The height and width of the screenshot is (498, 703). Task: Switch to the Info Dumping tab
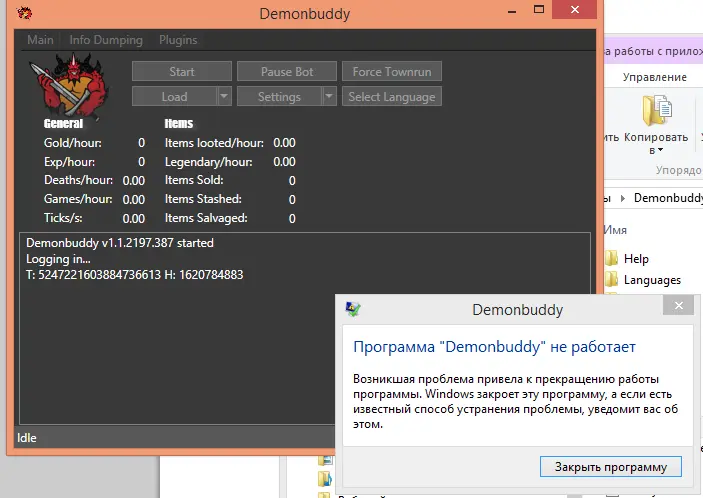106,40
